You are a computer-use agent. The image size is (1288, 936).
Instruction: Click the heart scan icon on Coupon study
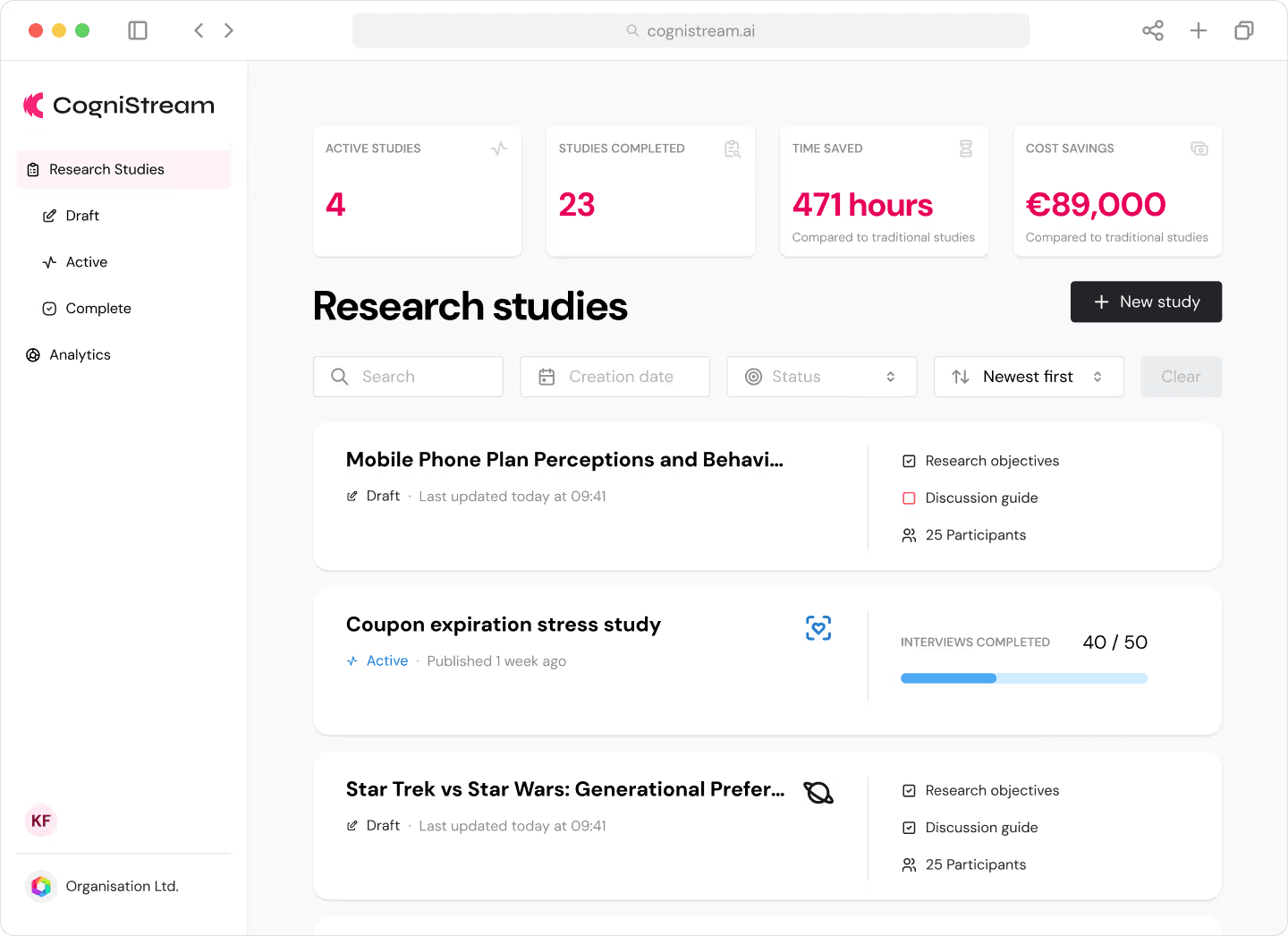(818, 628)
